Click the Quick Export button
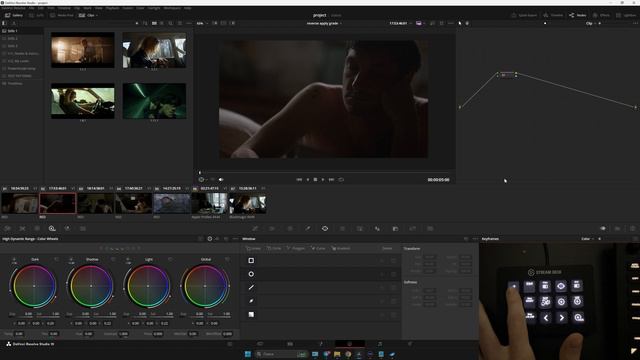This screenshot has width=640, height=360. (x=524, y=15)
